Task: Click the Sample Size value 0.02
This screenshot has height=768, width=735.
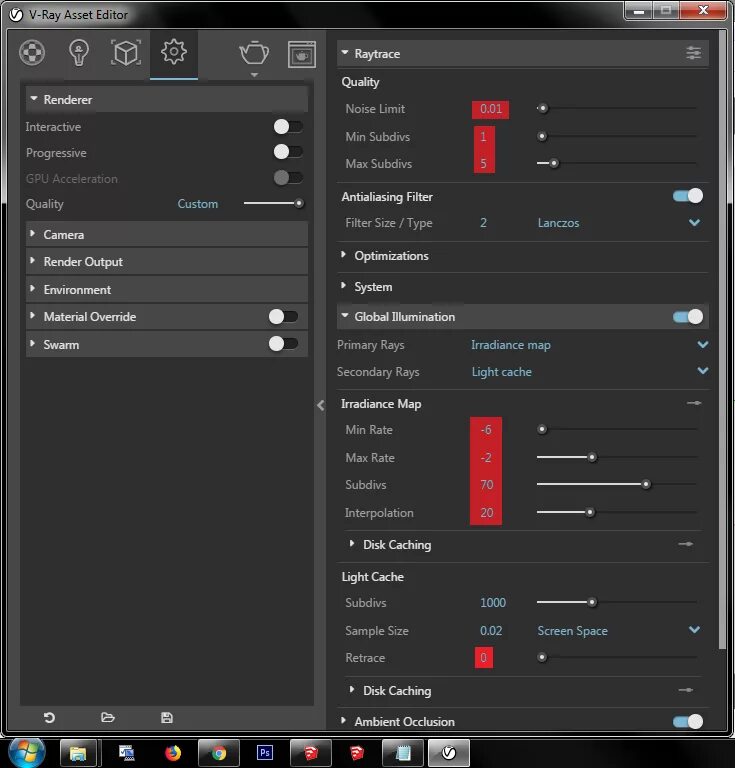Action: [491, 631]
